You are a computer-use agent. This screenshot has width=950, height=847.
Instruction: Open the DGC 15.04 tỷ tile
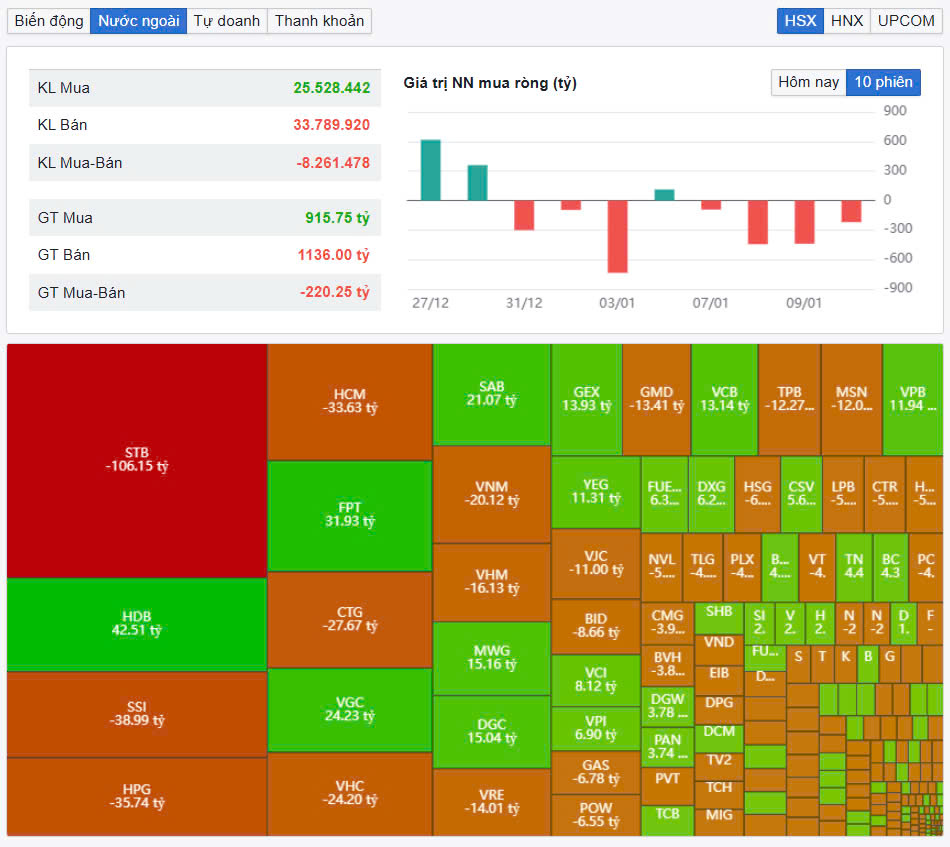pyautogui.click(x=491, y=732)
